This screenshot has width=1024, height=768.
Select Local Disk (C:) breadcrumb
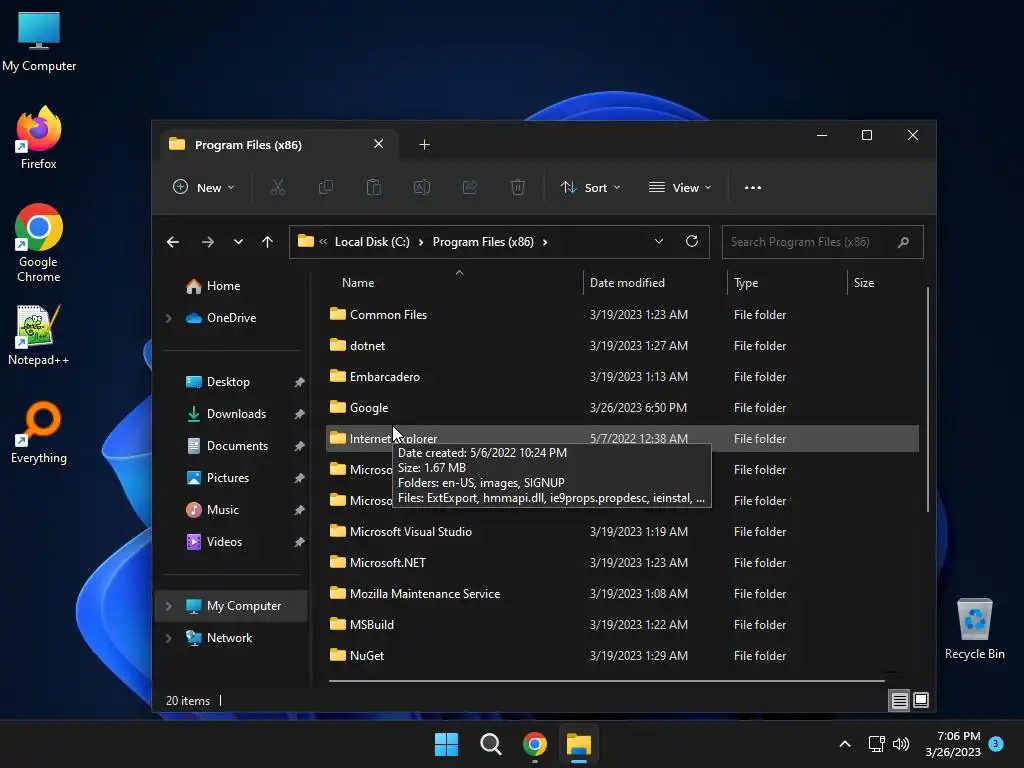tap(372, 242)
